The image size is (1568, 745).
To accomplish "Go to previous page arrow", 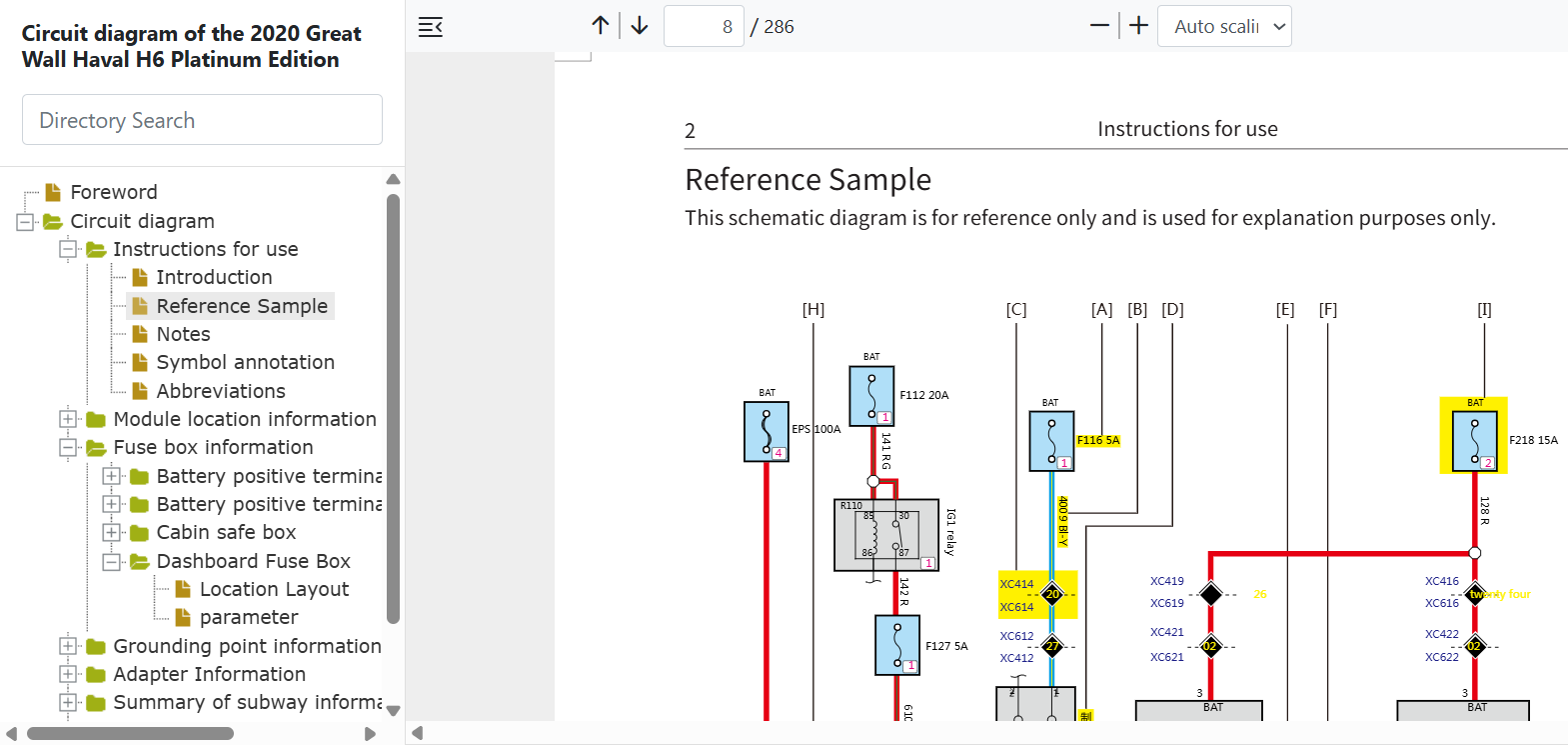I will (x=601, y=26).
